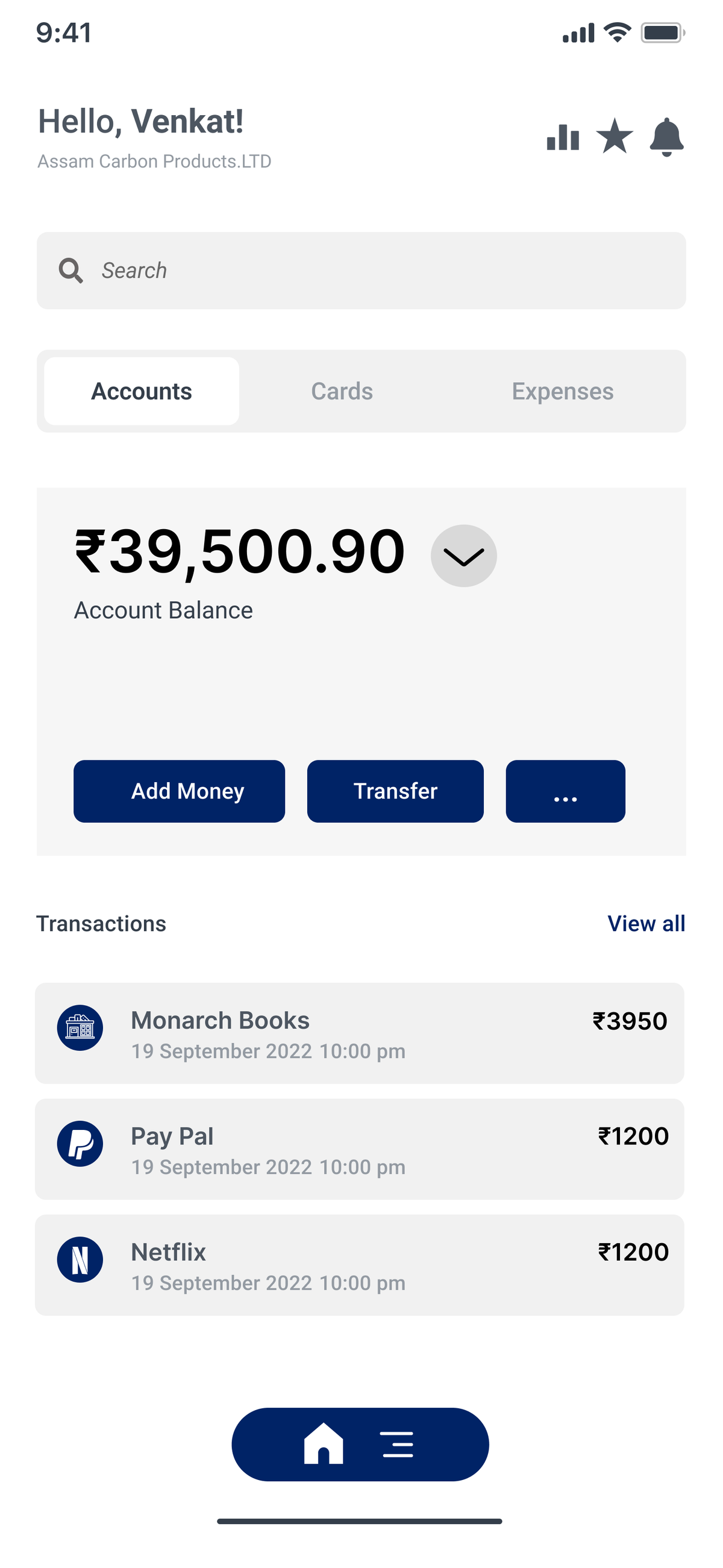Tap the Add Money button
This screenshot has height=1568, width=723.
pos(179,791)
